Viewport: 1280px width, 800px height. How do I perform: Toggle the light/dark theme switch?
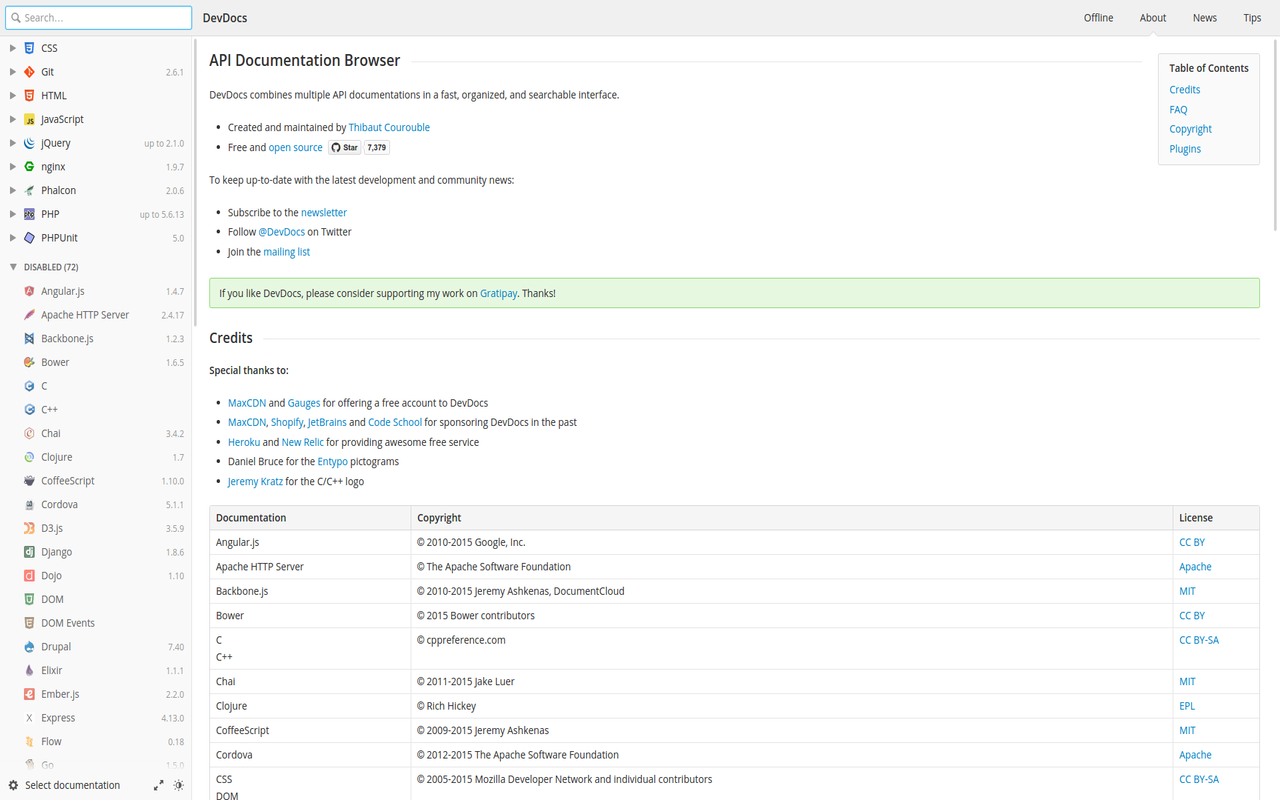tap(179, 785)
